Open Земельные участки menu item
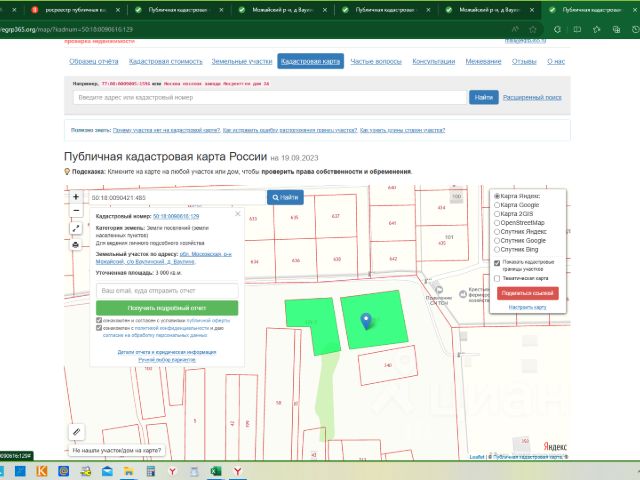The width and height of the screenshot is (640, 480). (242, 61)
